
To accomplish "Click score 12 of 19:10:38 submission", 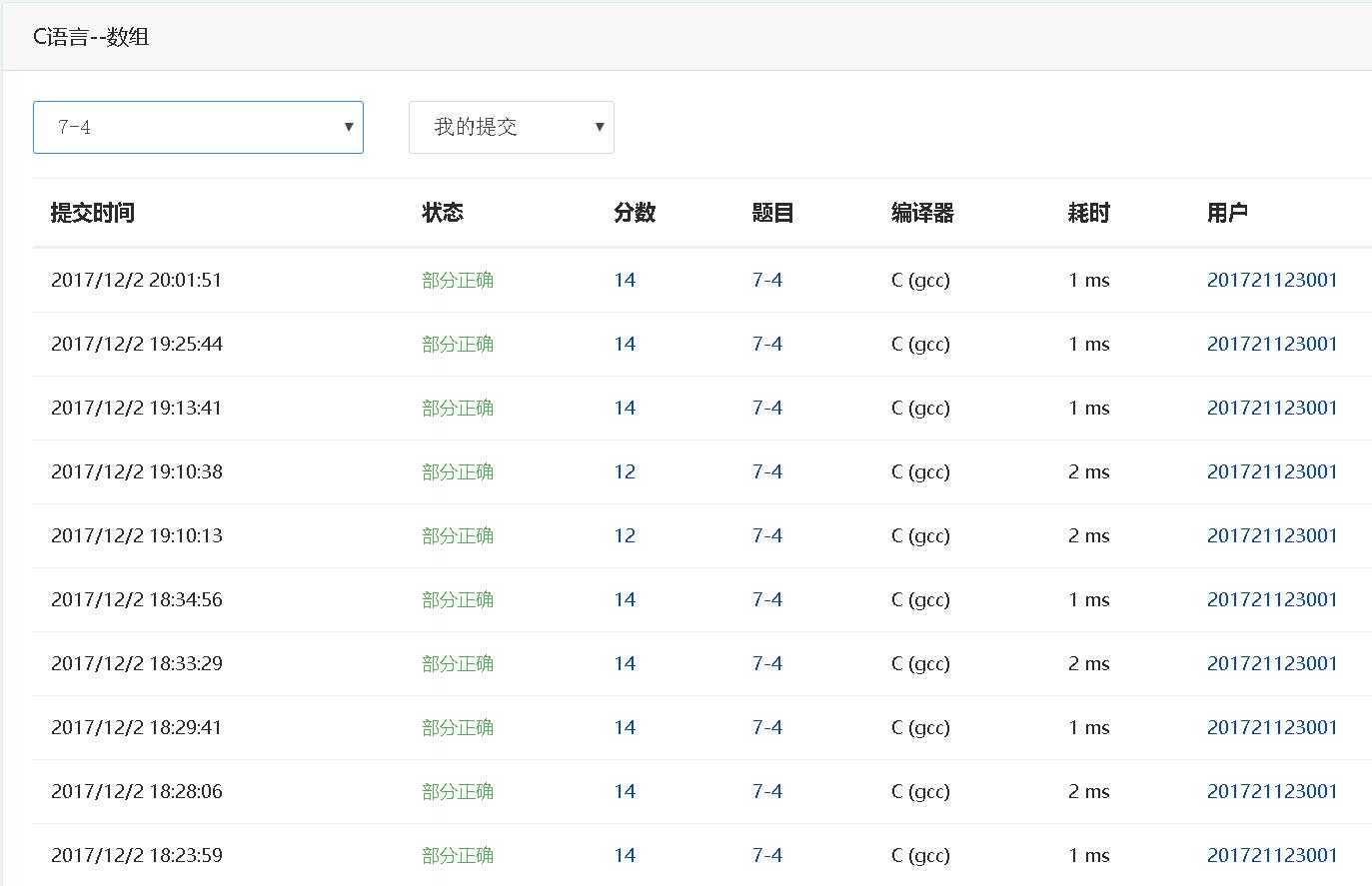I will point(625,471).
